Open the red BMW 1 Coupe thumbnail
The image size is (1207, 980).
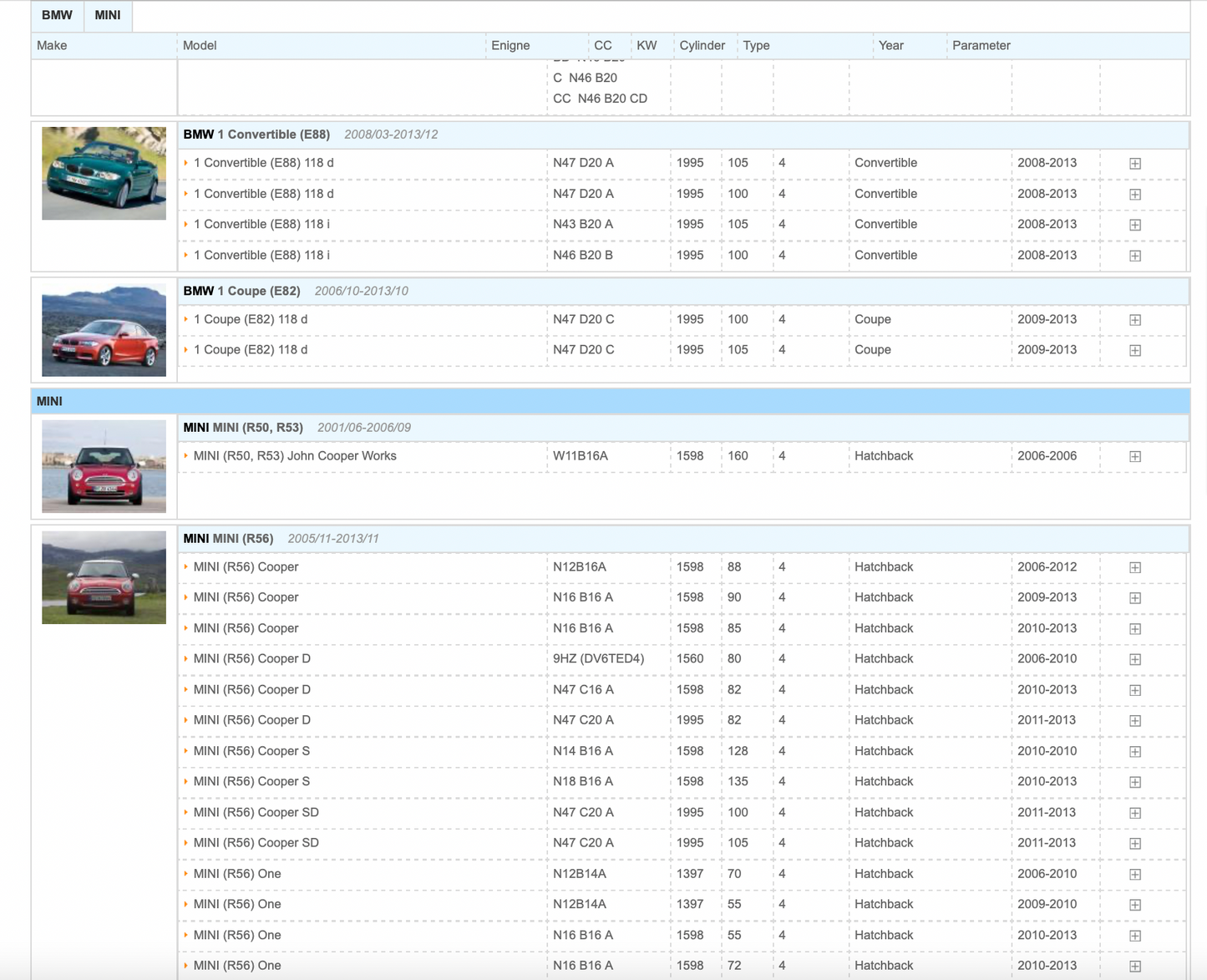pyautogui.click(x=104, y=330)
